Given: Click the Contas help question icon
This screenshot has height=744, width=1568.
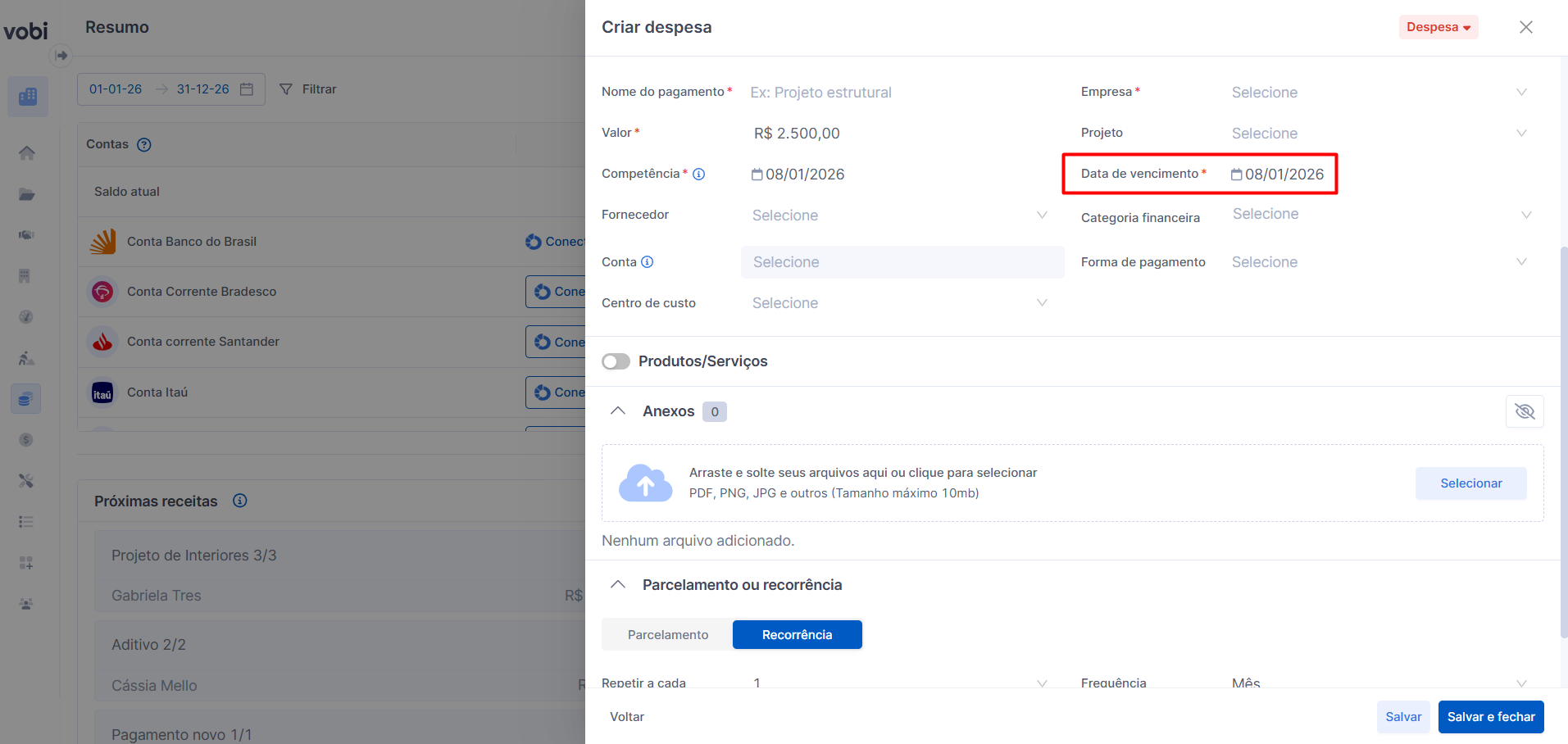Looking at the screenshot, I should pyautogui.click(x=144, y=145).
